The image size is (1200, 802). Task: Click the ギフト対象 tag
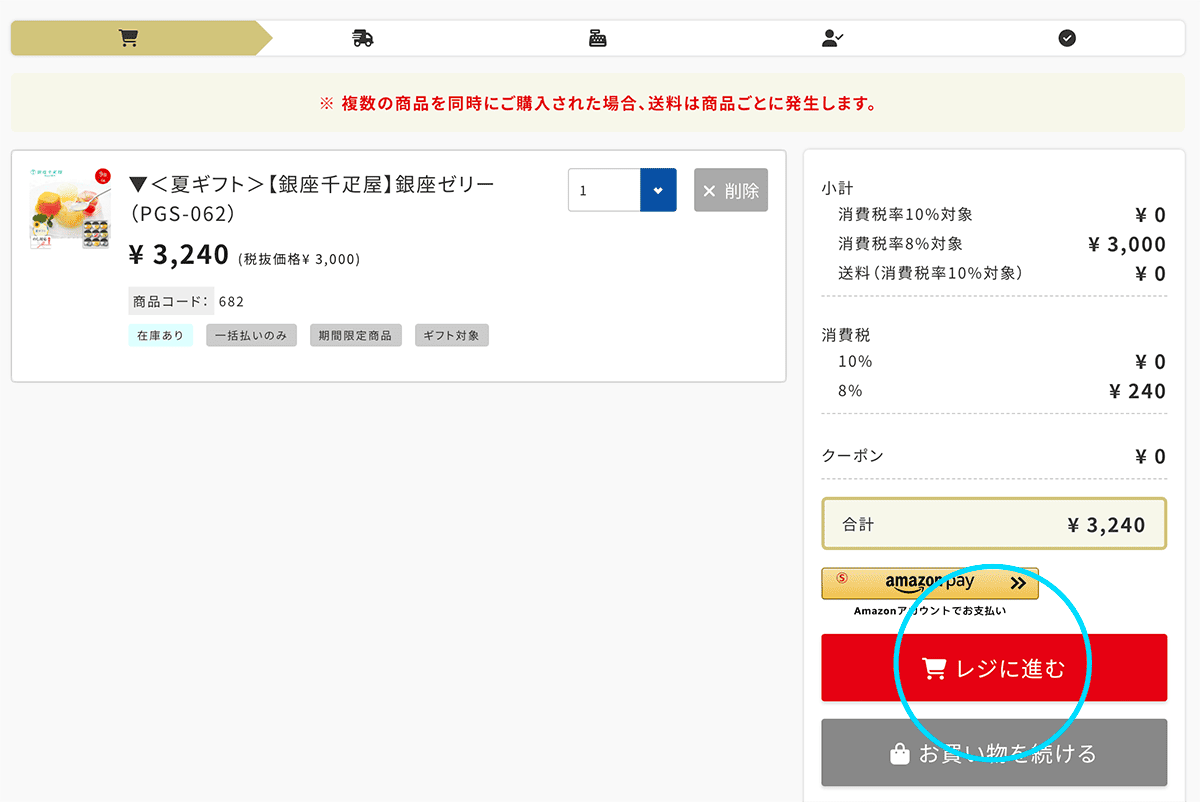(452, 335)
